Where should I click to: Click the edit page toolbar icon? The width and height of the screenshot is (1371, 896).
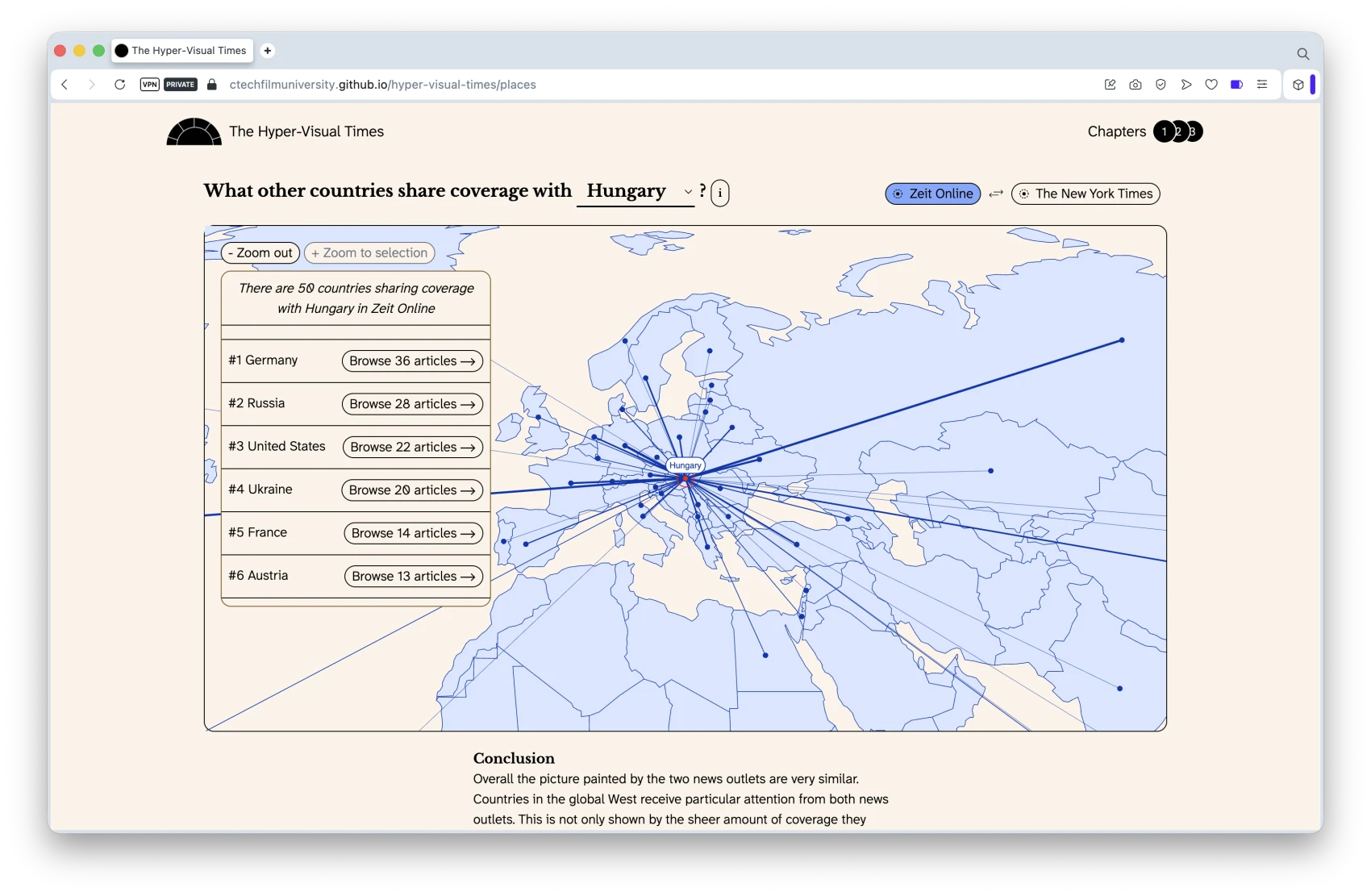point(1110,85)
